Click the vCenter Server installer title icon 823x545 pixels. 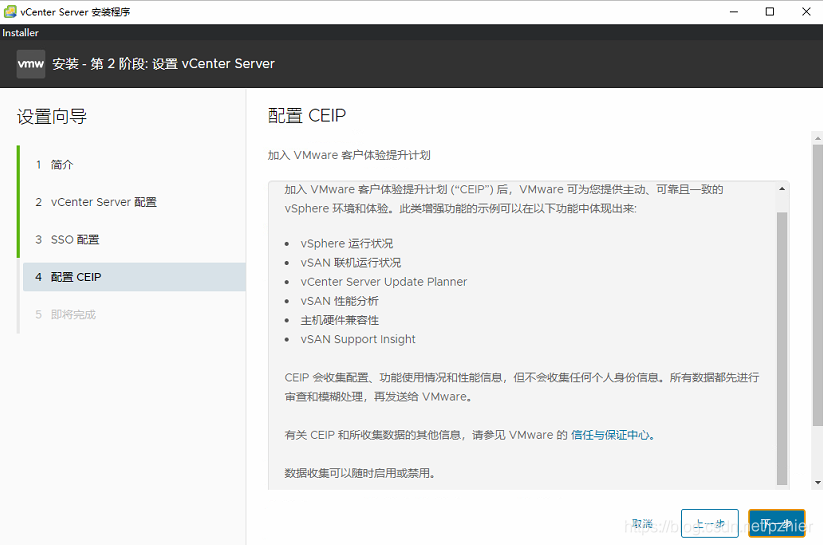coord(9,12)
